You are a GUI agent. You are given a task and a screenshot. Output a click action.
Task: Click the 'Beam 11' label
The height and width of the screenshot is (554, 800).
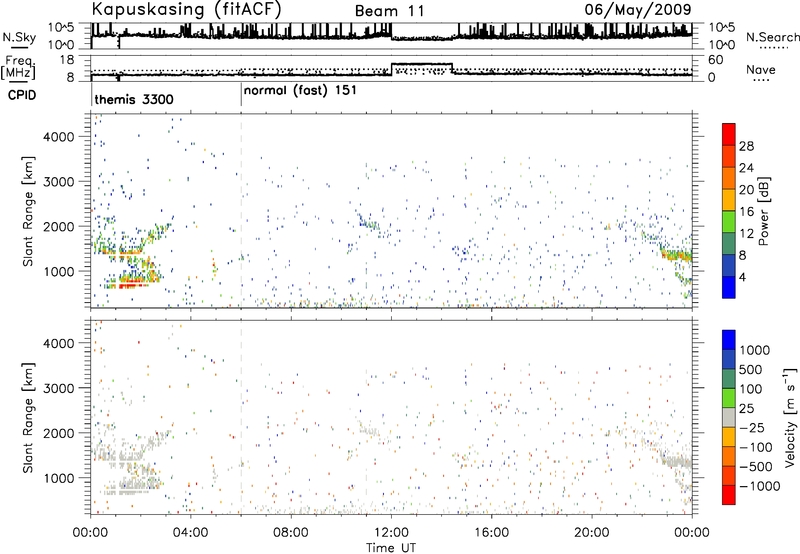(390, 11)
